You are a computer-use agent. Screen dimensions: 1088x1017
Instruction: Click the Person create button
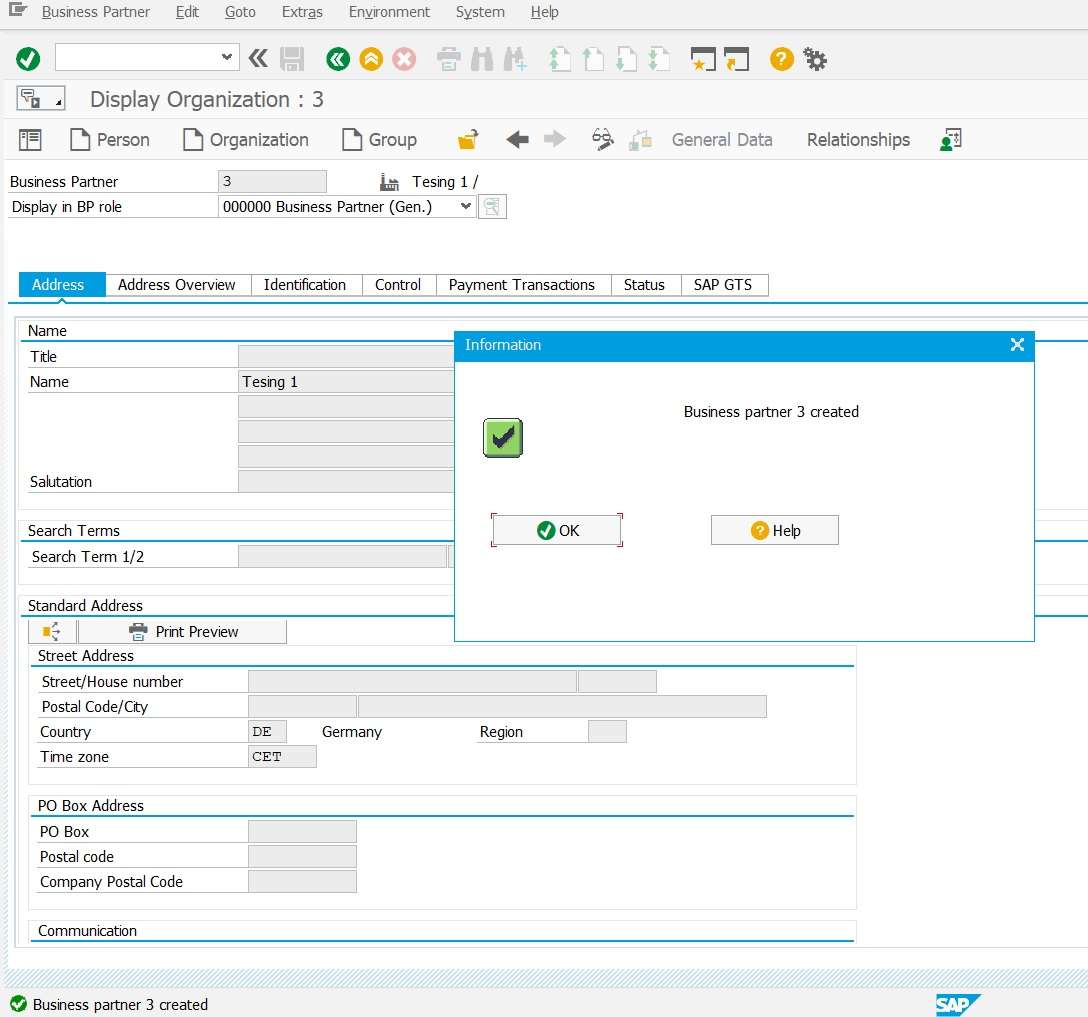pos(110,139)
